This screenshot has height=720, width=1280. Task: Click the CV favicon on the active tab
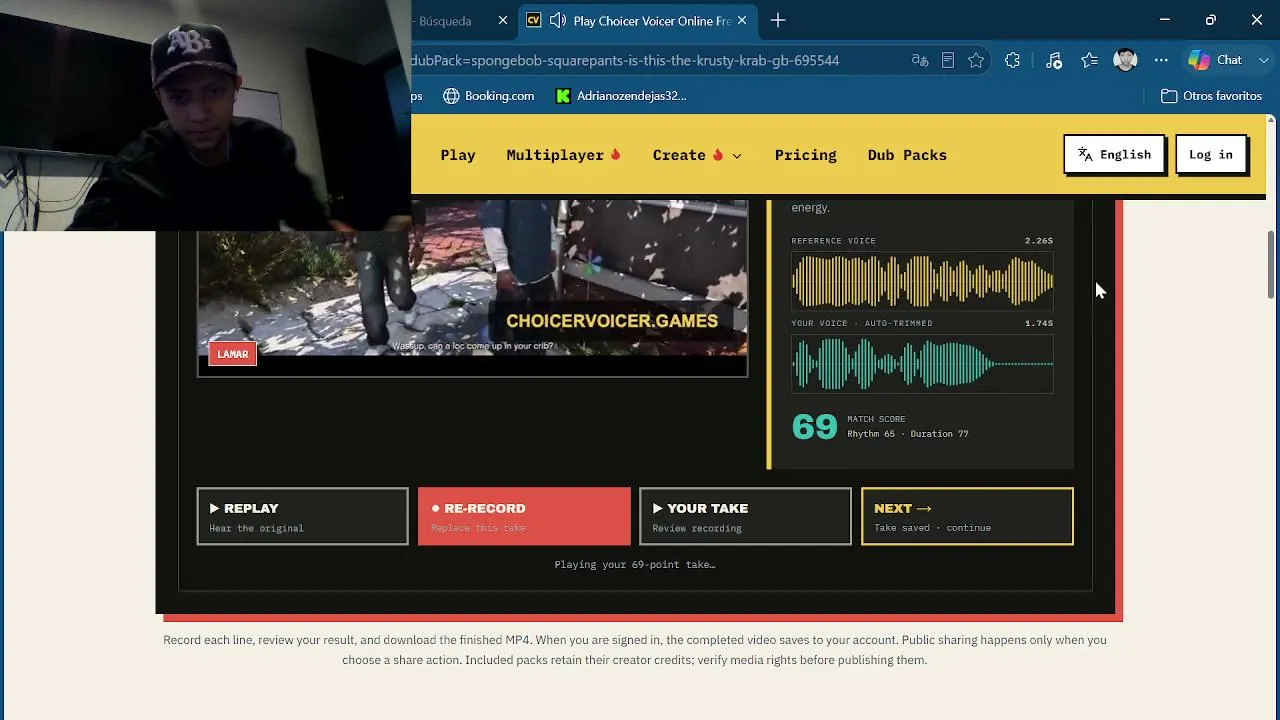(534, 20)
